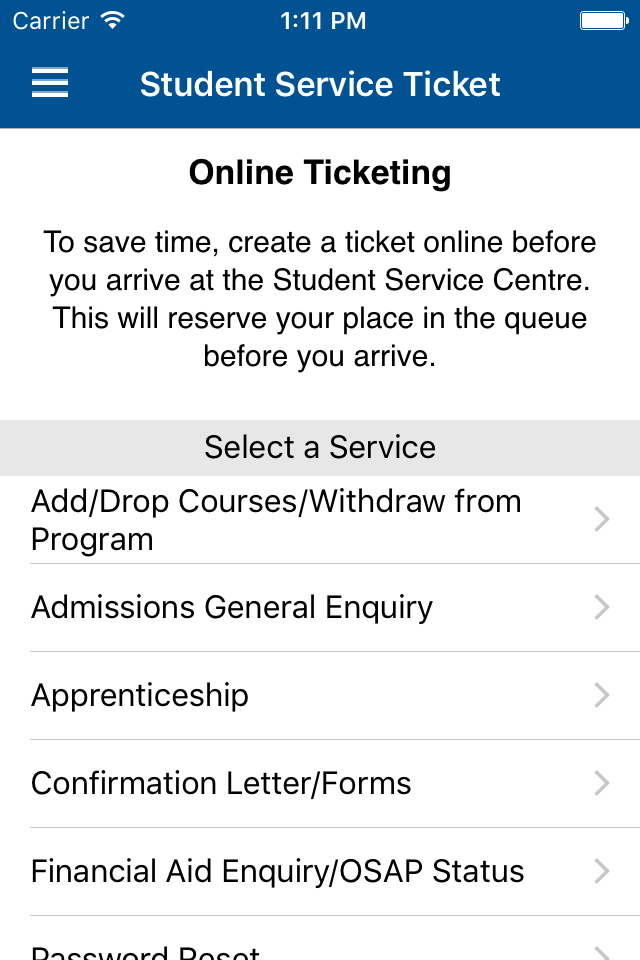Screen dimensions: 640x960
Task: Tap the 1:11 PM clock
Action: coord(323,21)
